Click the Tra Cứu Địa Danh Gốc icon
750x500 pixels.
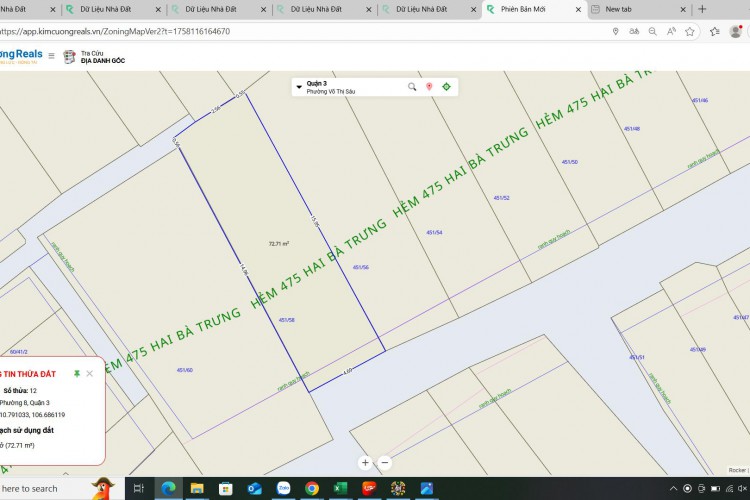coord(69,56)
